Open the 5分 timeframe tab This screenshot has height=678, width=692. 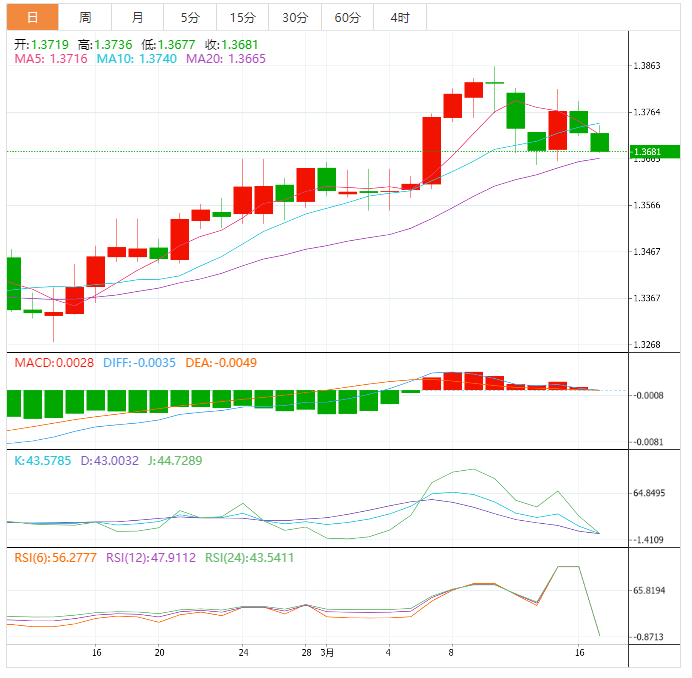pos(190,18)
